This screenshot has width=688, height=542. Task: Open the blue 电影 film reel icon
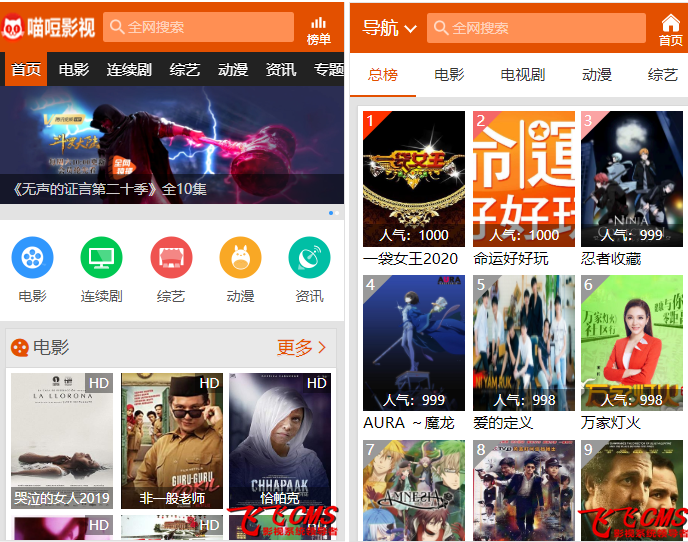click(x=32, y=258)
